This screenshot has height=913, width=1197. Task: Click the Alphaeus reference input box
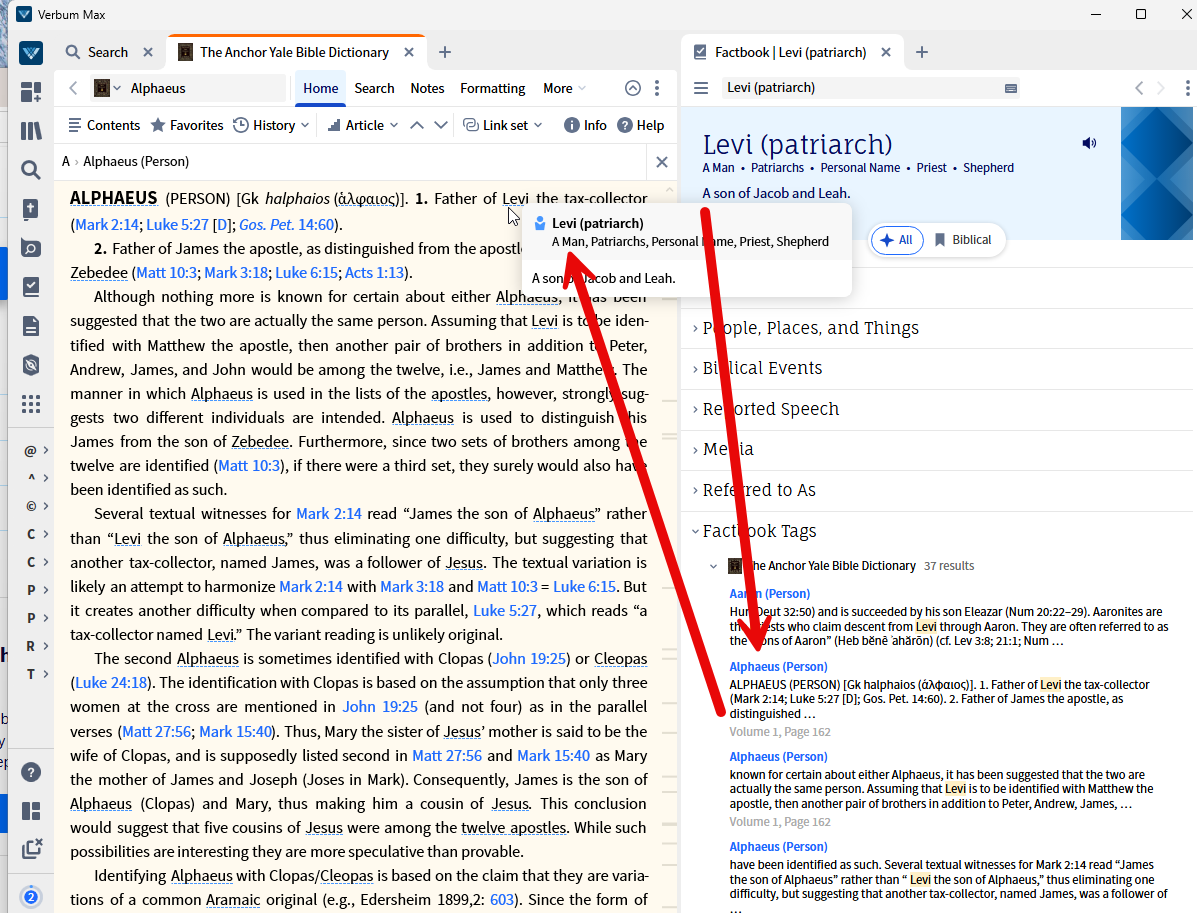pos(205,88)
